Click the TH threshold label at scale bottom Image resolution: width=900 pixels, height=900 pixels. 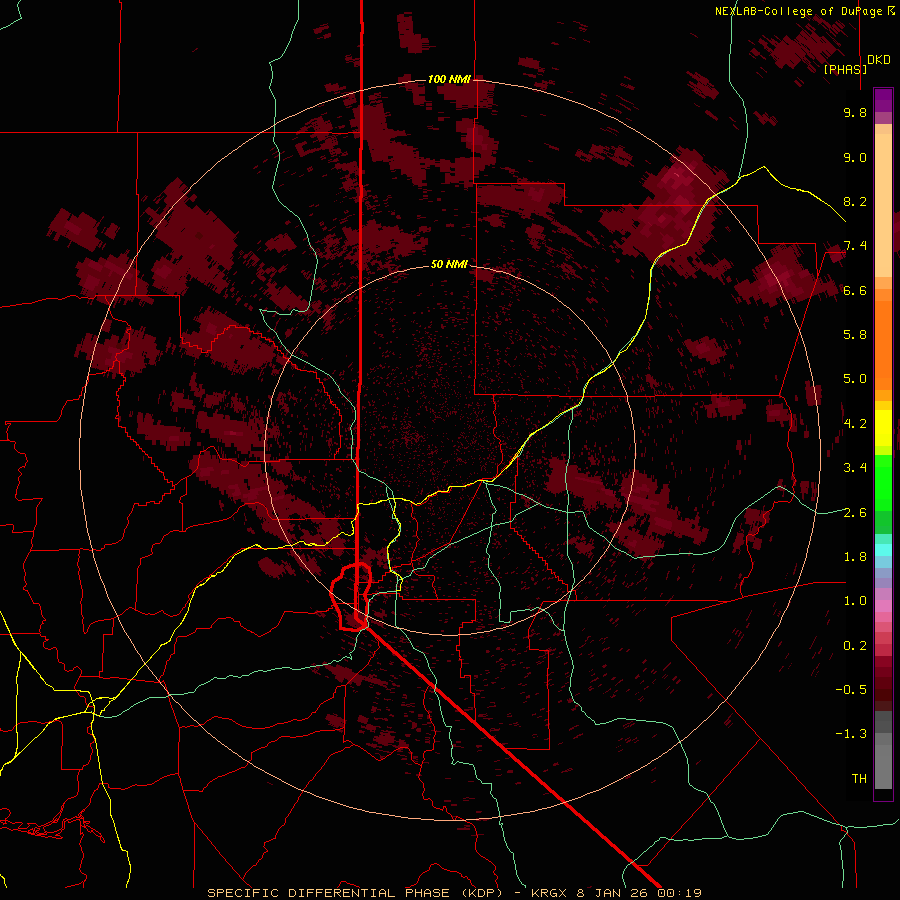click(859, 779)
